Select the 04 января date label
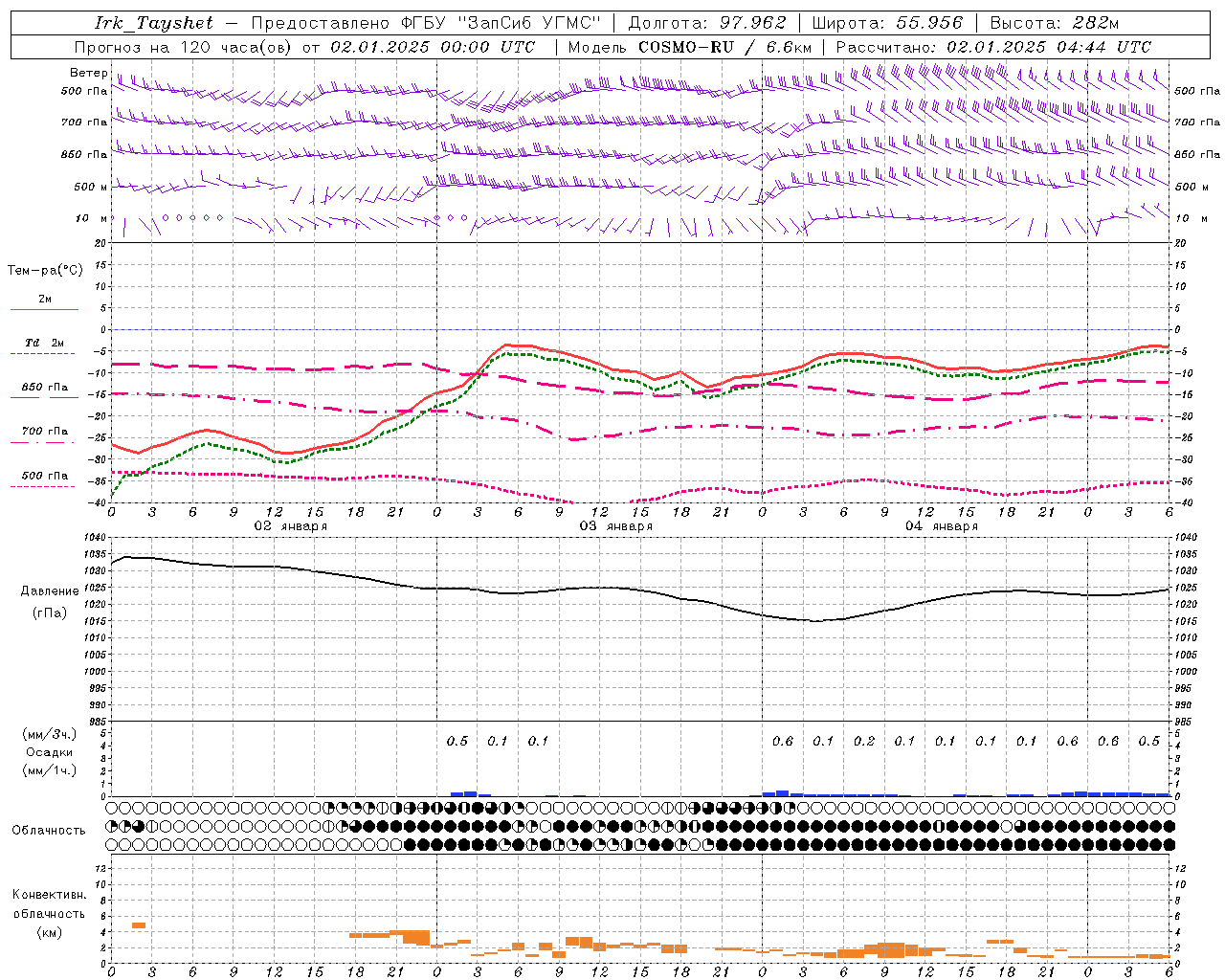The width and height of the screenshot is (1225, 980). coord(941,525)
